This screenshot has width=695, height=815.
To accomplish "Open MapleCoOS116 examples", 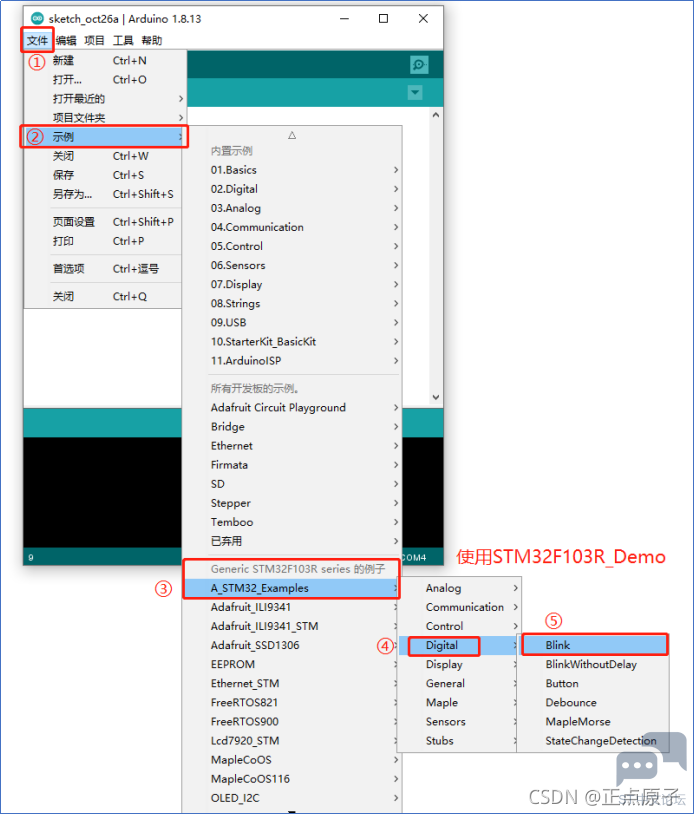I will (x=292, y=779).
